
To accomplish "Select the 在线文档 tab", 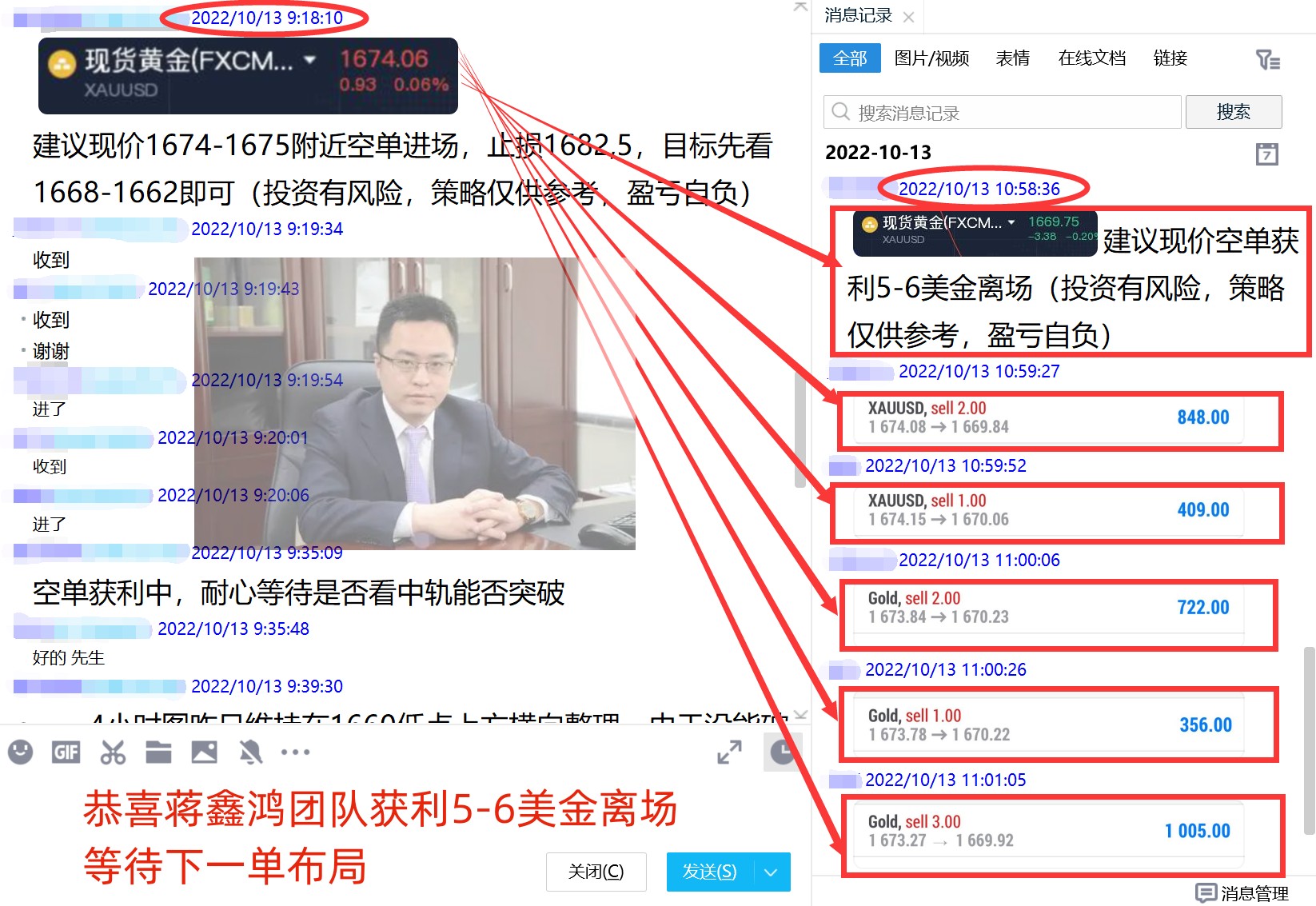I will point(1091,58).
